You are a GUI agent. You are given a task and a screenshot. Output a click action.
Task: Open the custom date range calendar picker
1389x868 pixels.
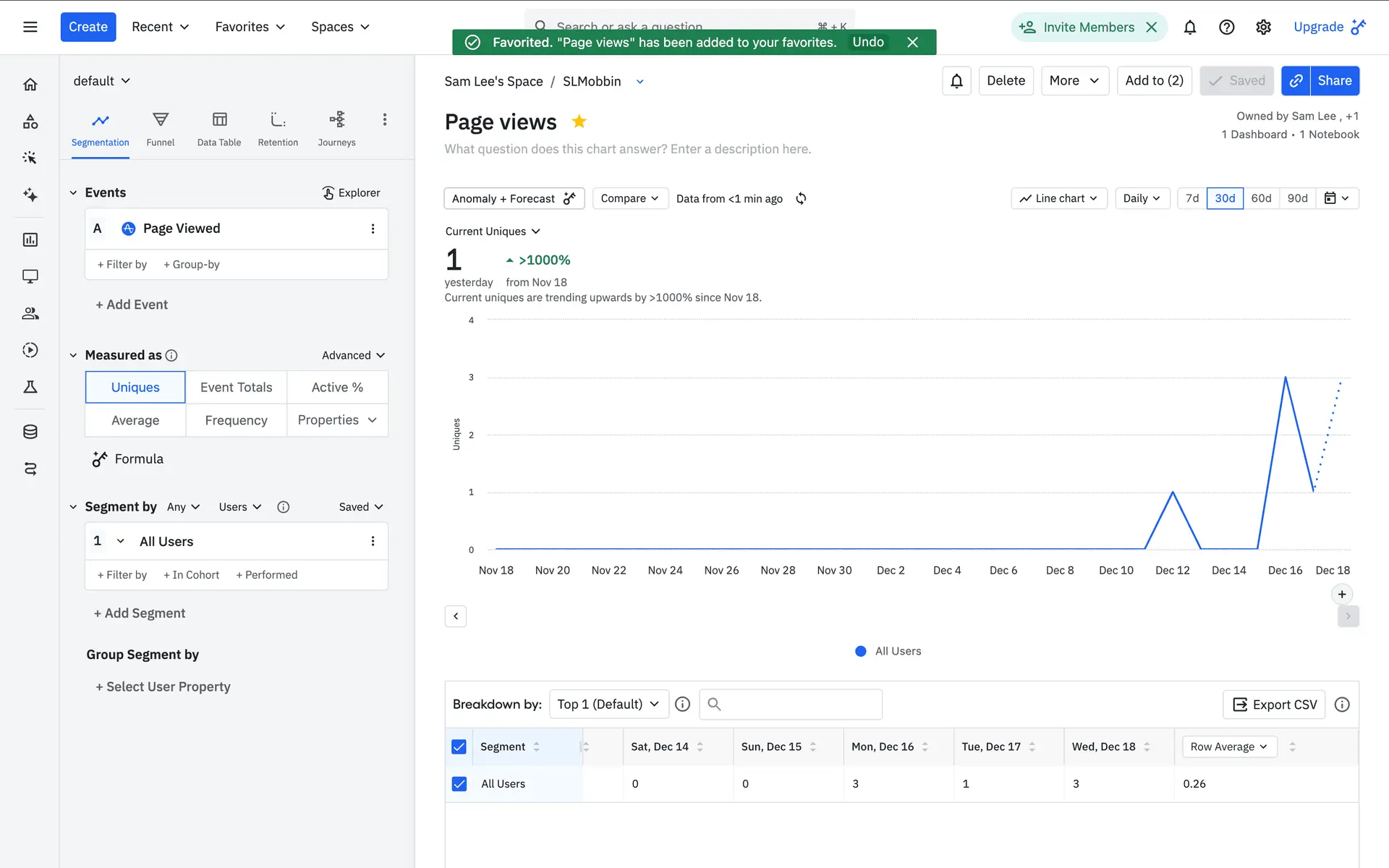(1336, 198)
